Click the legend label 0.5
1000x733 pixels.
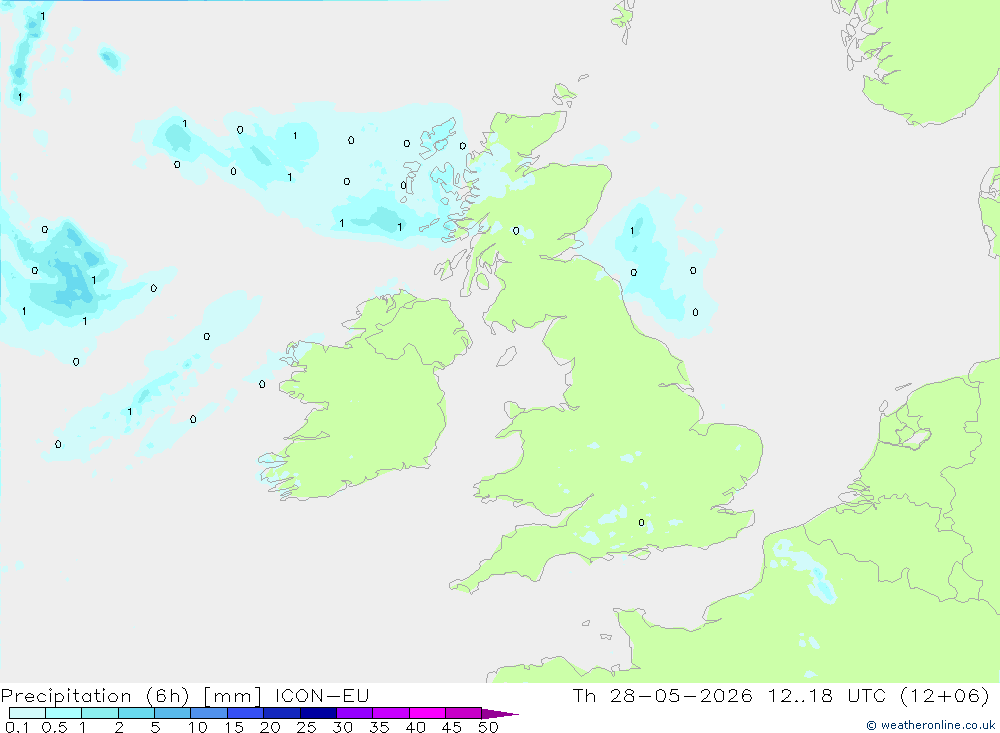point(54,727)
